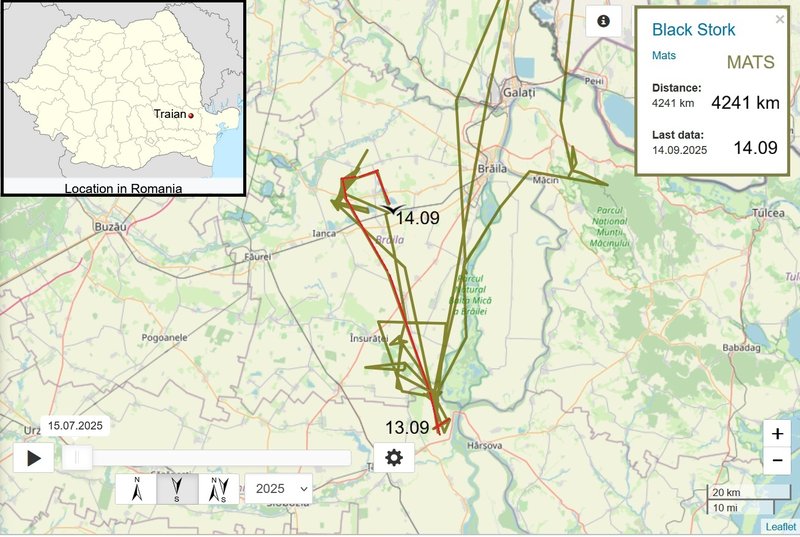
Task: Click the 15.07.2025 date tooltip
Action: tap(76, 426)
